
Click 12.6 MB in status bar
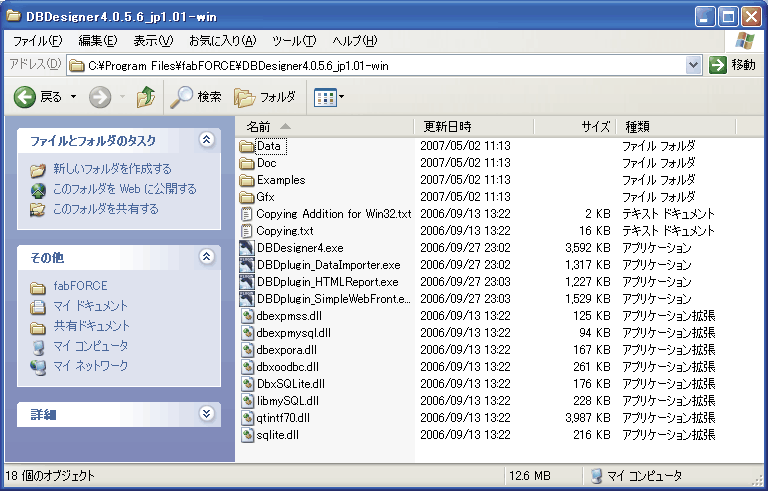[529, 476]
